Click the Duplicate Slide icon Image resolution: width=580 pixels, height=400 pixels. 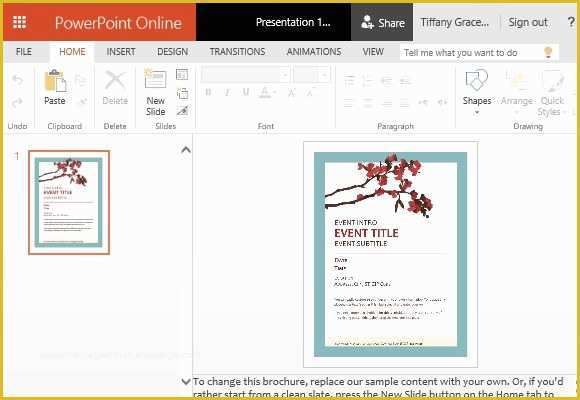click(x=182, y=93)
